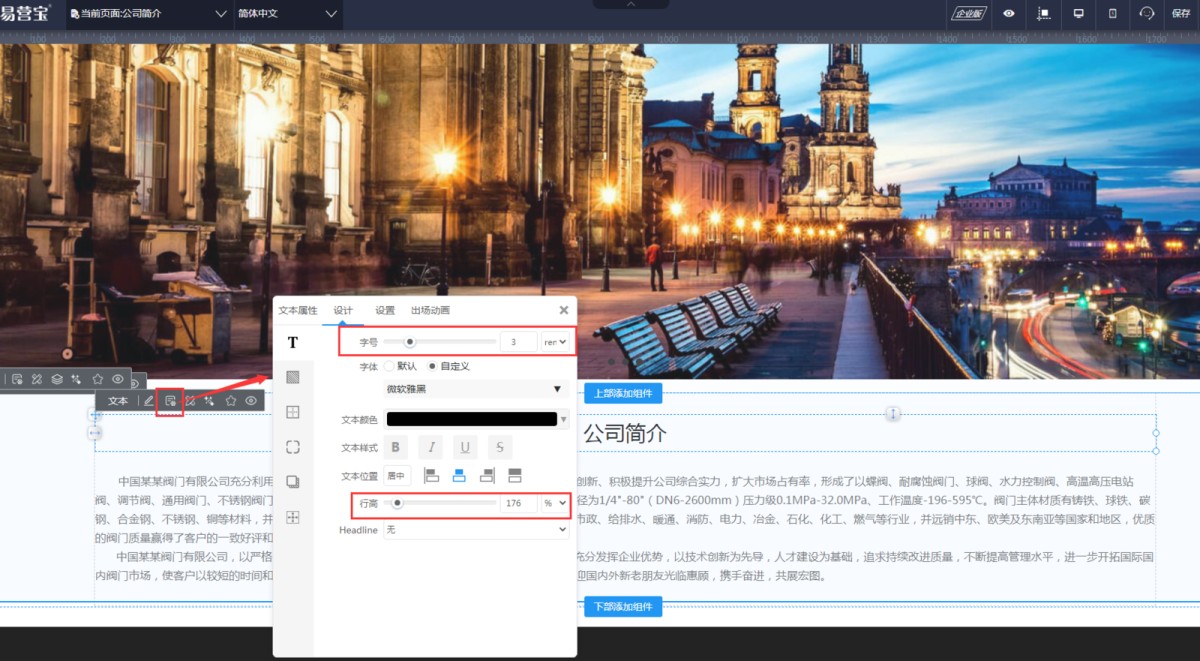This screenshot has width=1200, height=661.
Task: Click the 上部添加组件 button
Action: pyautogui.click(x=623, y=393)
